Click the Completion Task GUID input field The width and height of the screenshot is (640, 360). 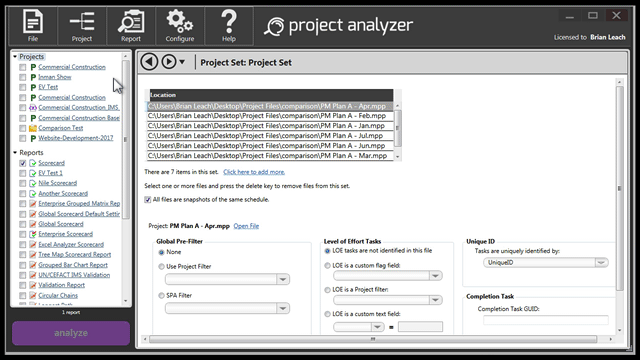coord(546,320)
